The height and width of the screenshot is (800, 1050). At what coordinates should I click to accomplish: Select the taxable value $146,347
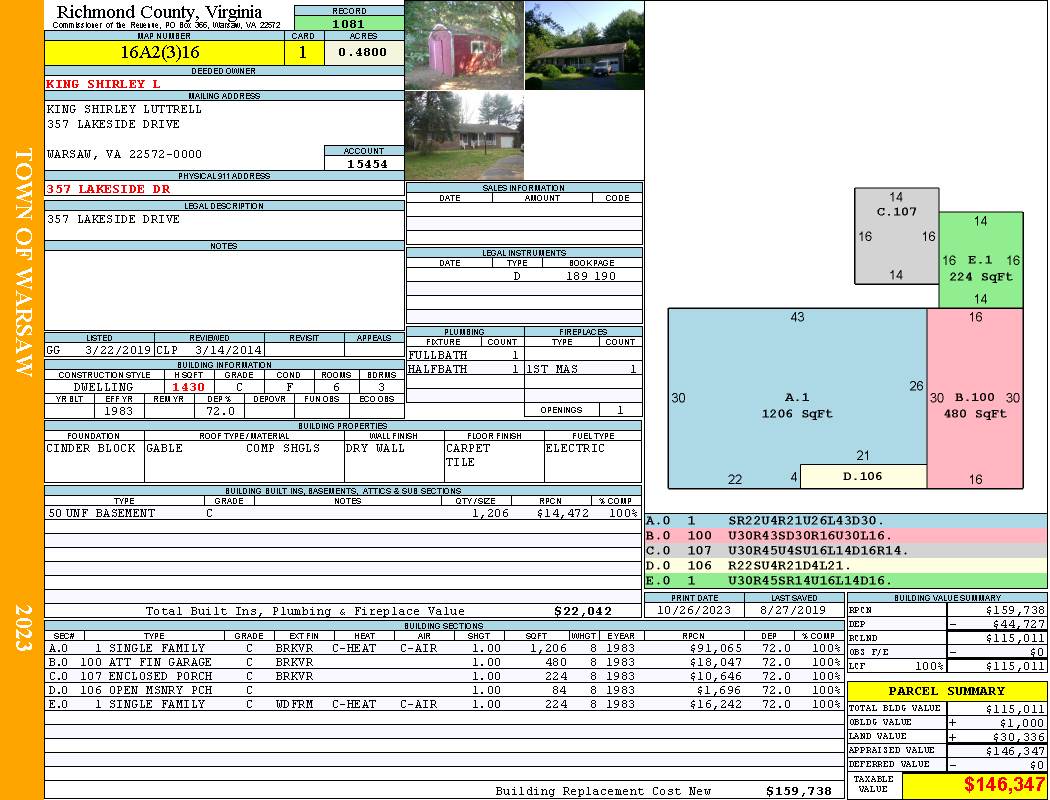click(974, 785)
